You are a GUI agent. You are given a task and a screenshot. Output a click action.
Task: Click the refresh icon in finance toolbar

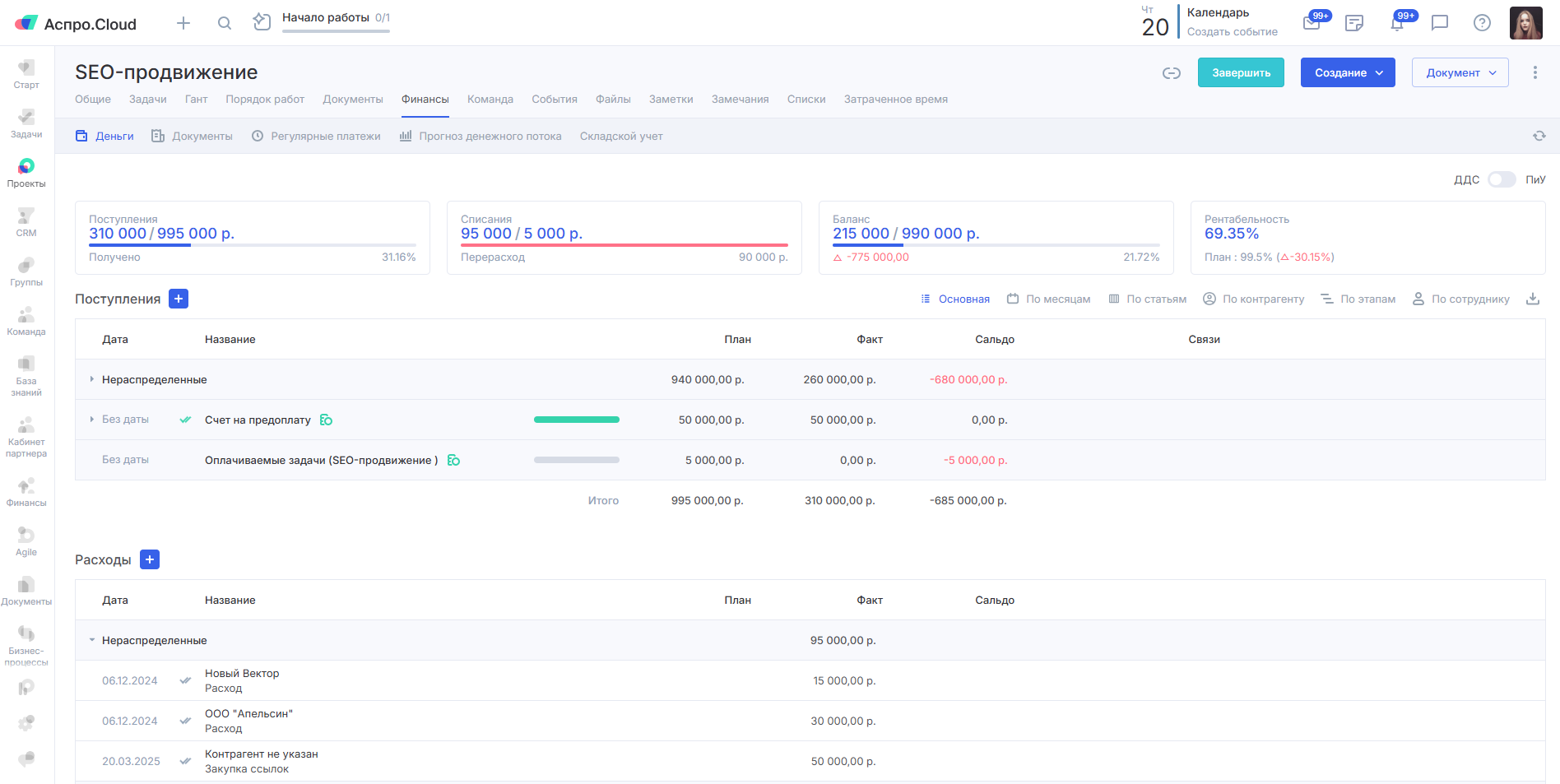[x=1539, y=136]
